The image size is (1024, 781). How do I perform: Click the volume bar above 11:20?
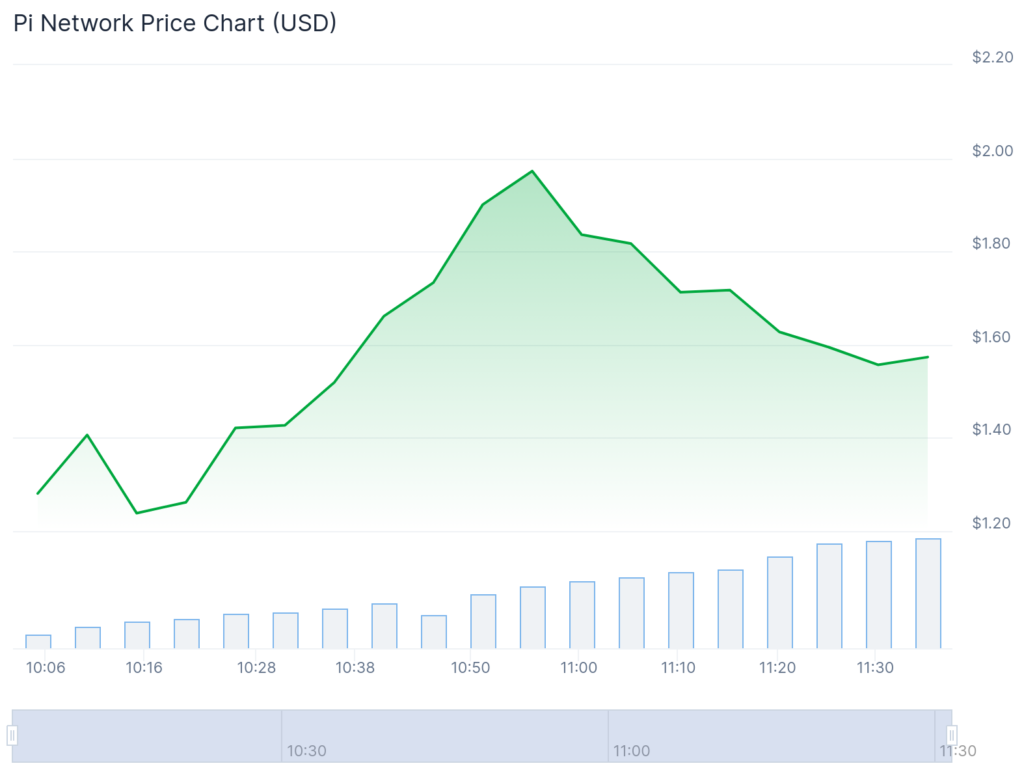point(780,603)
